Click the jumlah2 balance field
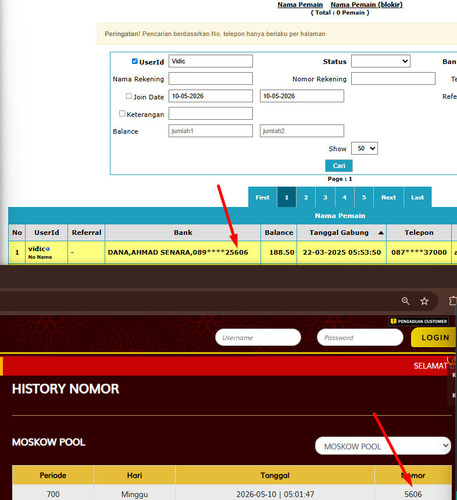This screenshot has height=500, width=457. (x=302, y=131)
